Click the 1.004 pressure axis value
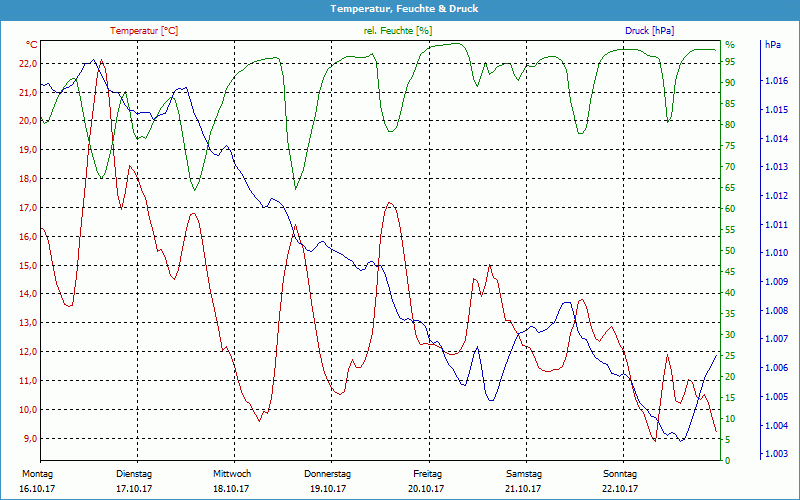This screenshot has height=500, width=800. 777,426
